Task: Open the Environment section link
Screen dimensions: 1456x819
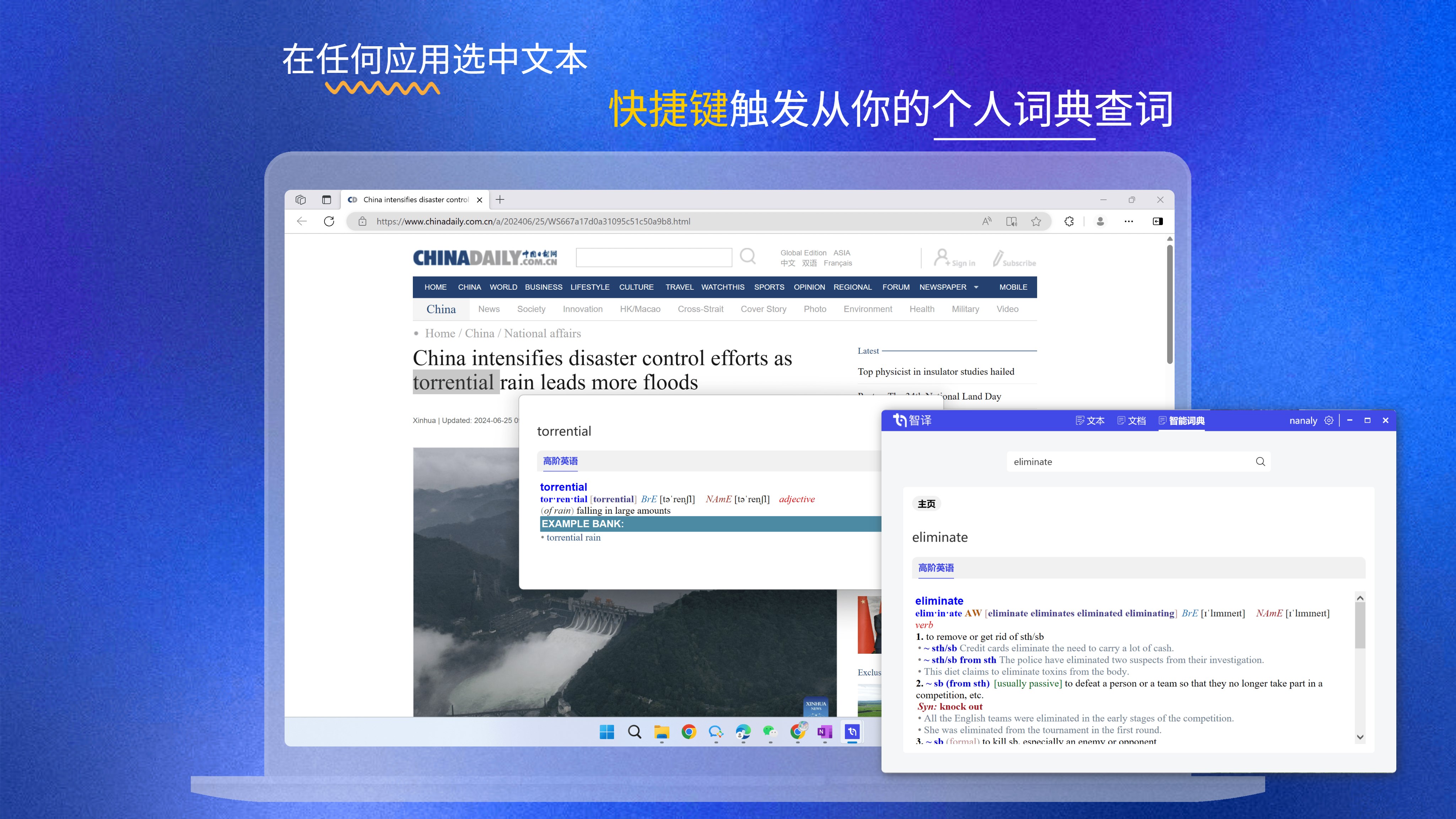Action: click(868, 309)
